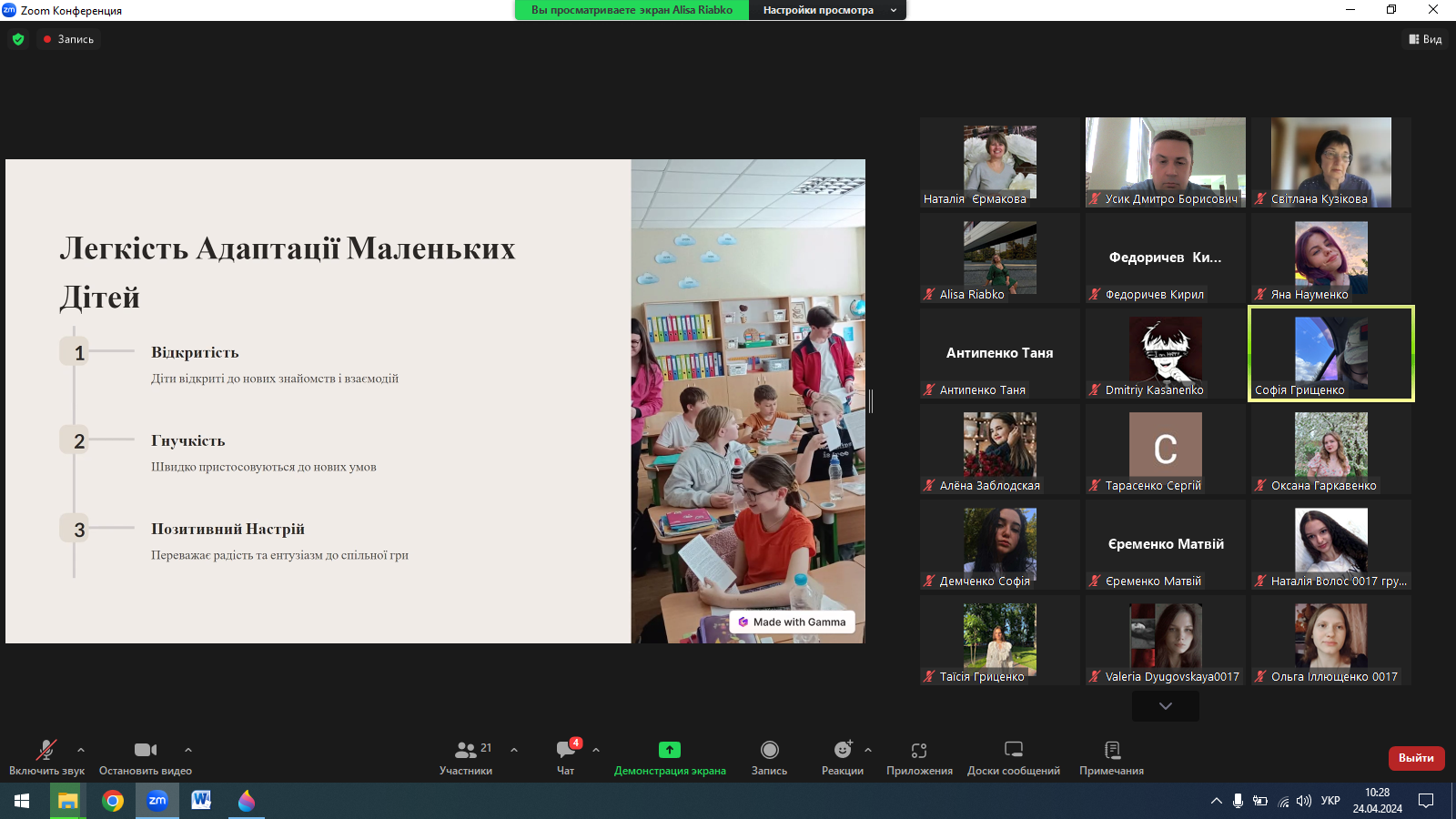Select Alisa Riabko participant tile
Image resolution: width=1456 pixels, height=819 pixels.
click(x=1000, y=258)
